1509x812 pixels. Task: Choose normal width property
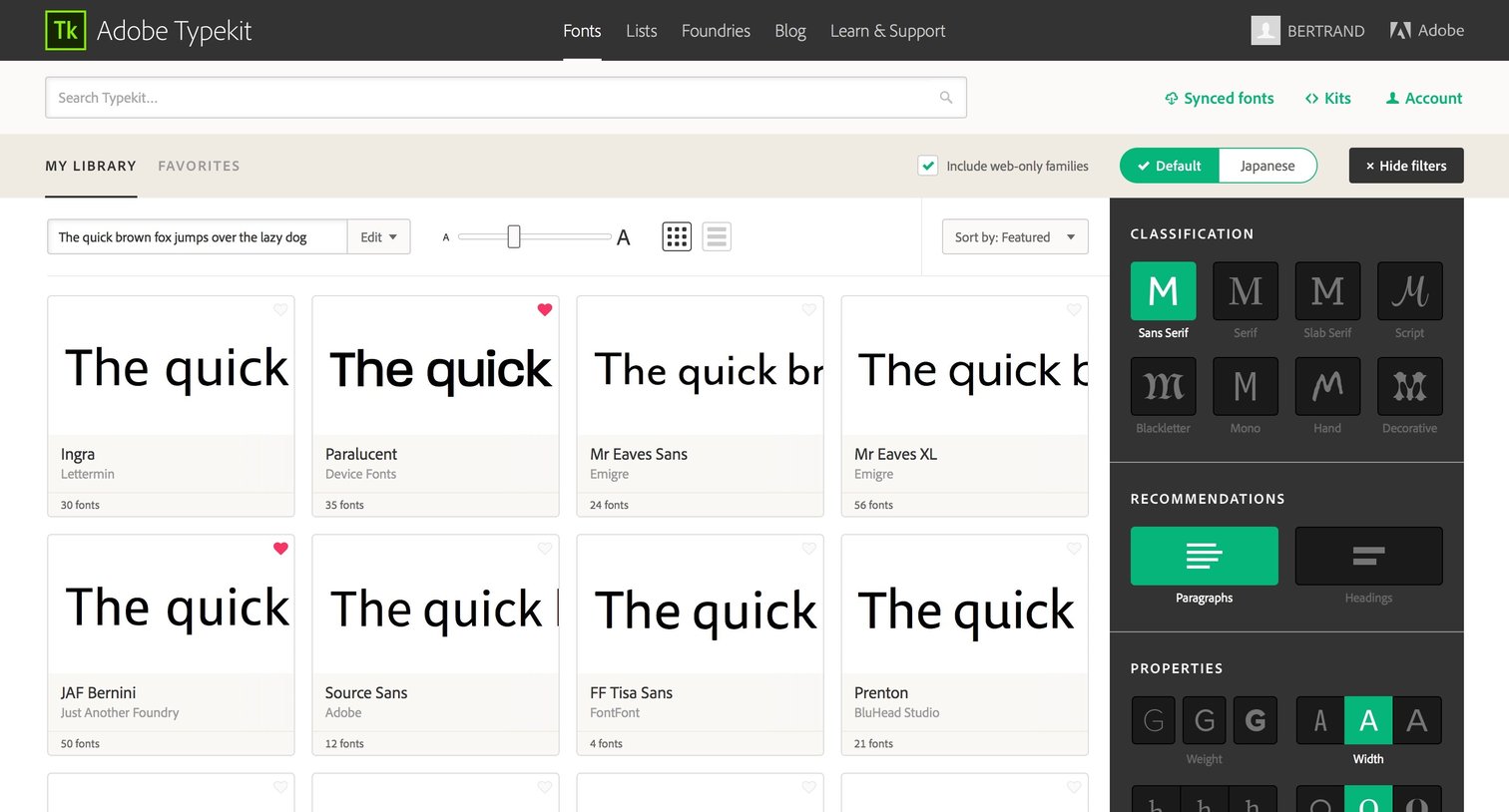point(1368,720)
